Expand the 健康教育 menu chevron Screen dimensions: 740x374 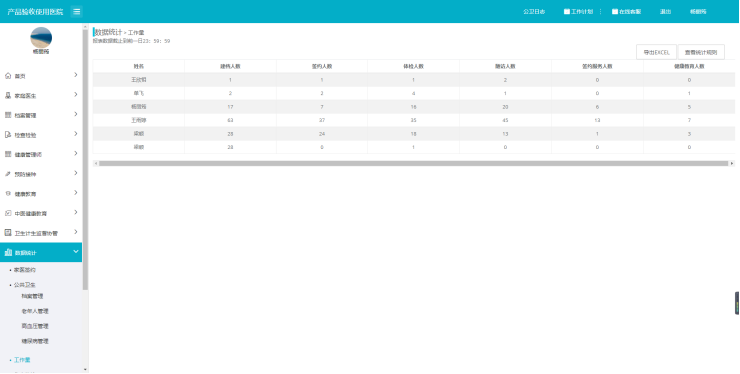(x=76, y=193)
